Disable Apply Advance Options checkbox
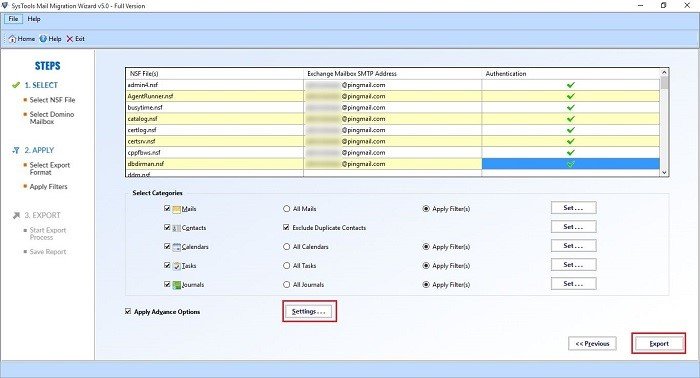The height and width of the screenshot is (378, 700). tap(128, 312)
